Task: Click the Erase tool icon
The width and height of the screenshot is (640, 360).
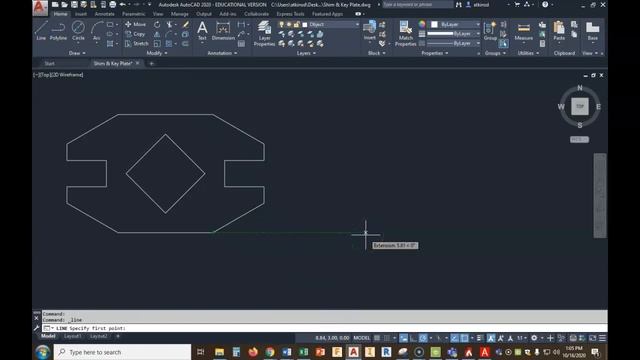Action: pyautogui.click(x=186, y=24)
